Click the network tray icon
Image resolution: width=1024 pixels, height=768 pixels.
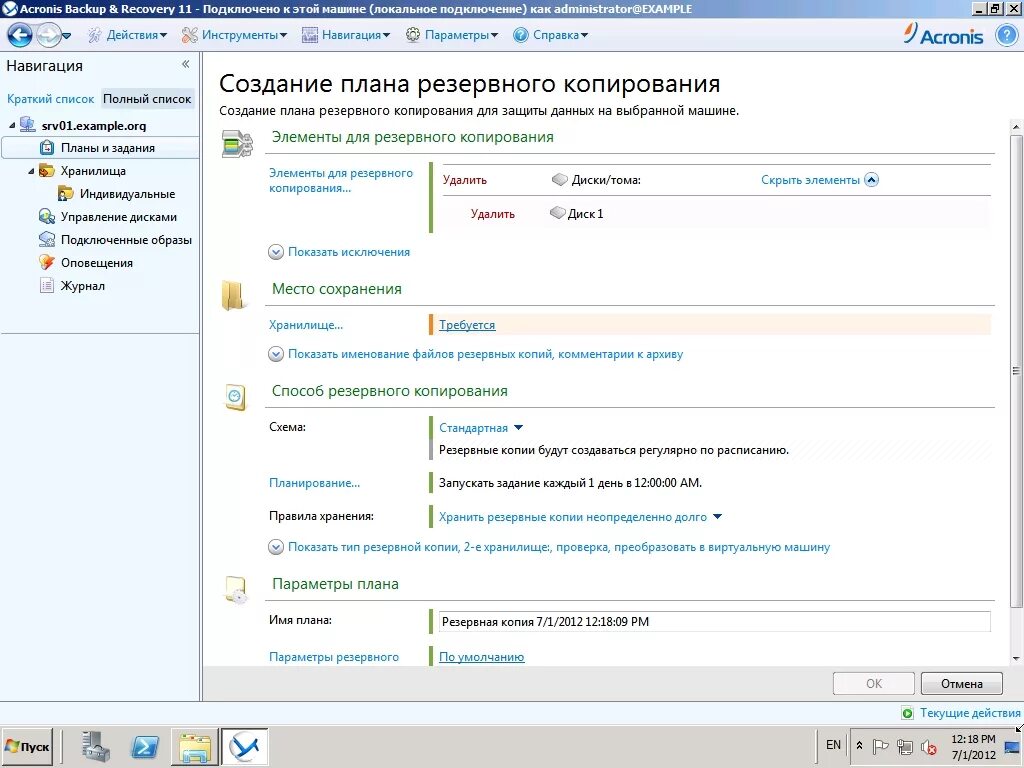904,746
